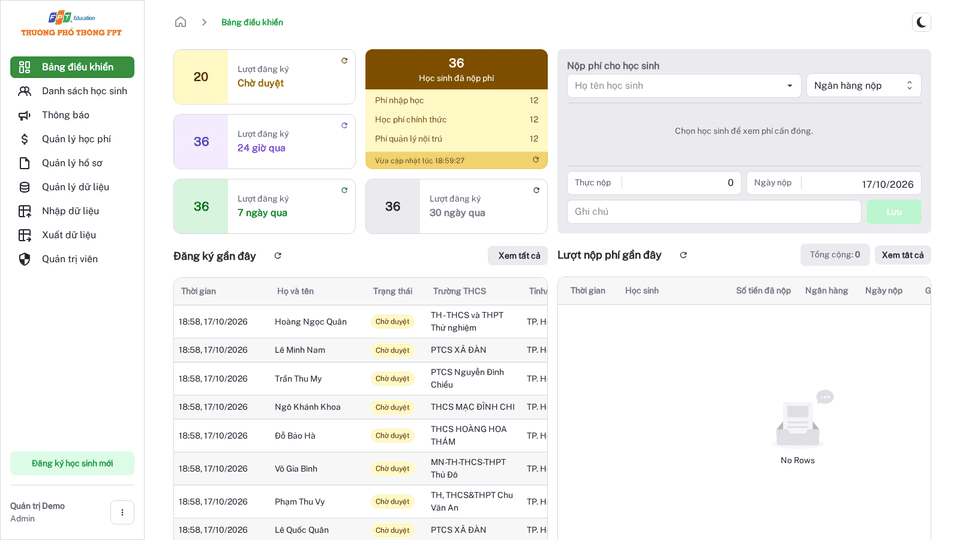Click Bảng điều khiển breadcrumb link
Viewport: 960px width, 540px height.
tap(252, 22)
